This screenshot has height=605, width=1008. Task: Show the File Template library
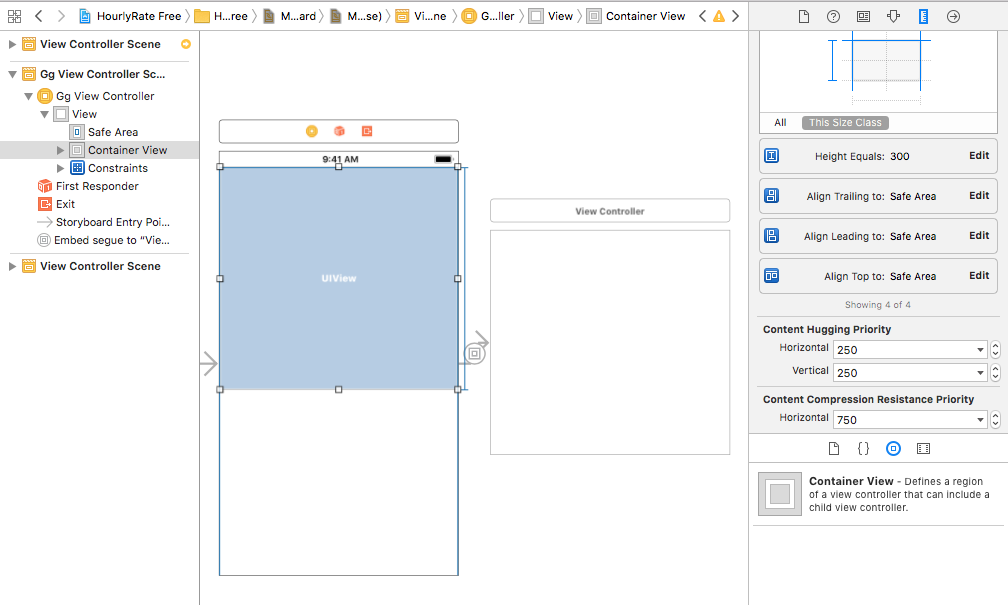tap(834, 449)
